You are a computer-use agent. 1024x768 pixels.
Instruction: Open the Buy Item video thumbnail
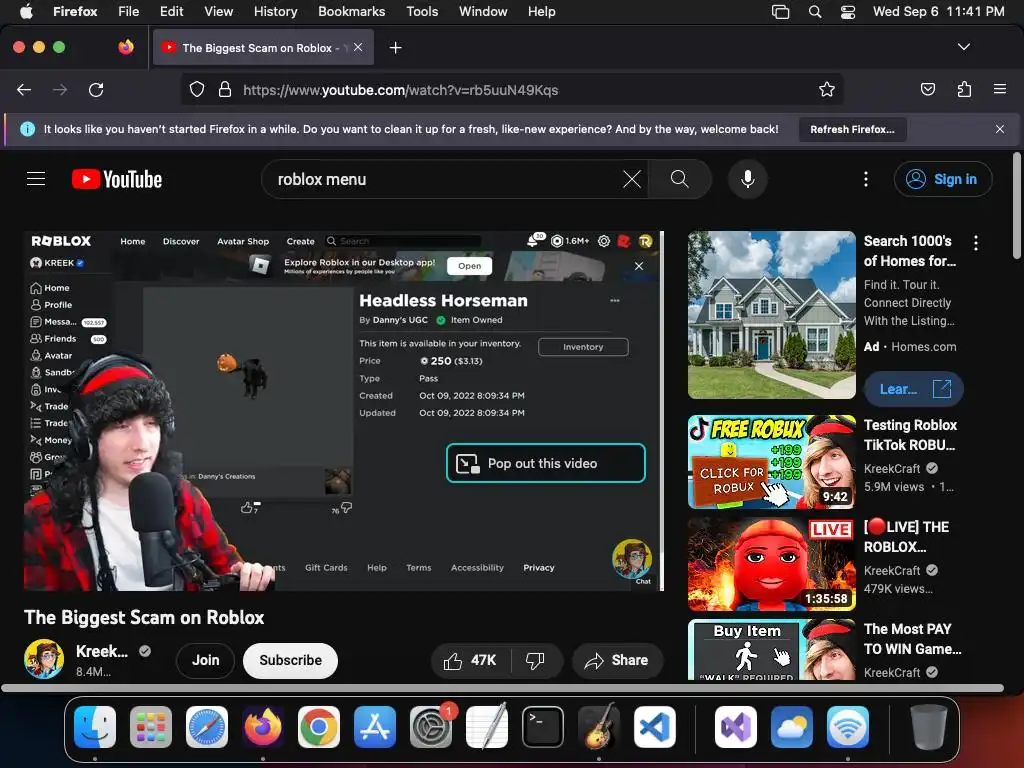(x=771, y=650)
